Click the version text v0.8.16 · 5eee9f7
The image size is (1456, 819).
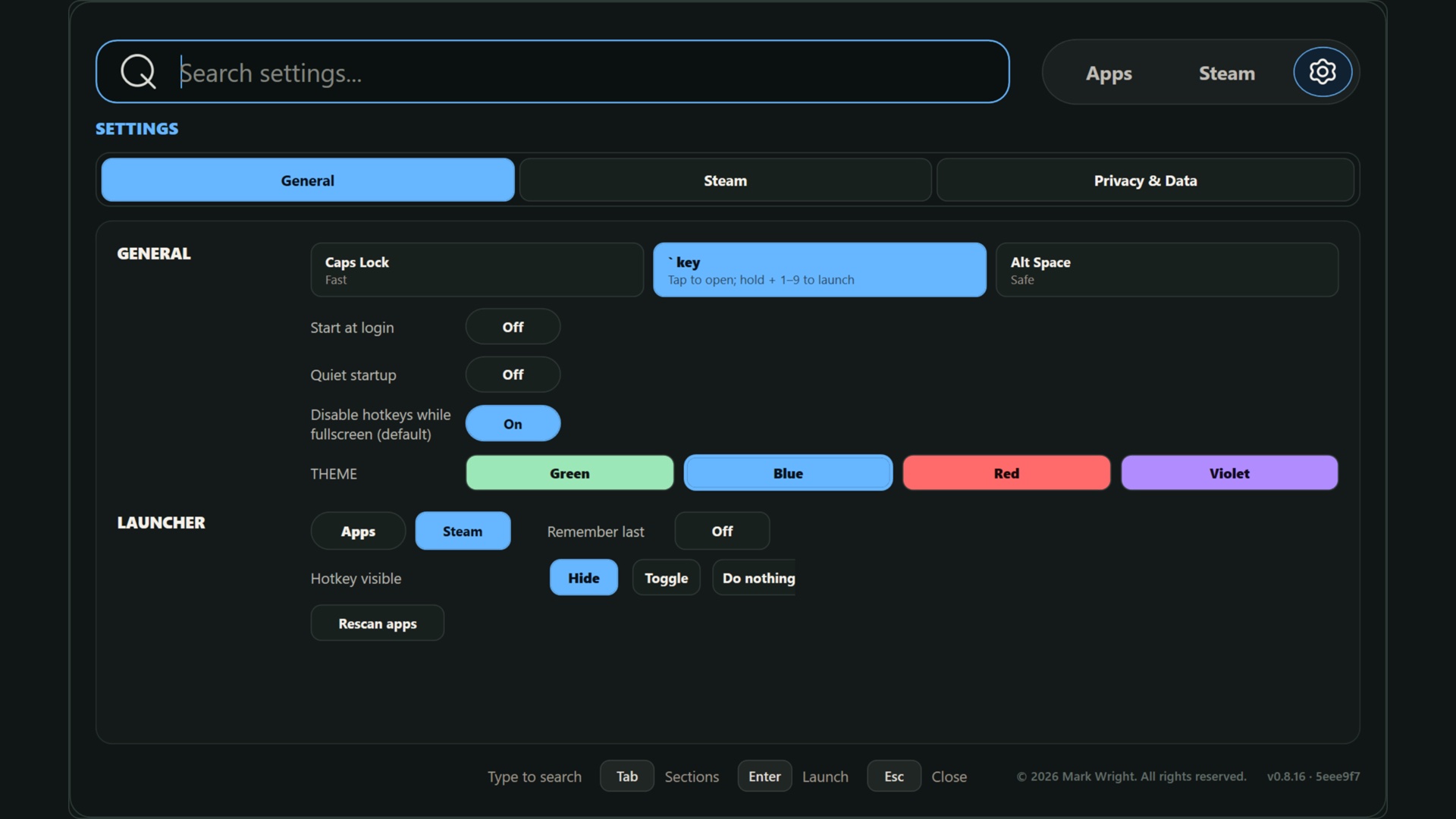(x=1313, y=777)
